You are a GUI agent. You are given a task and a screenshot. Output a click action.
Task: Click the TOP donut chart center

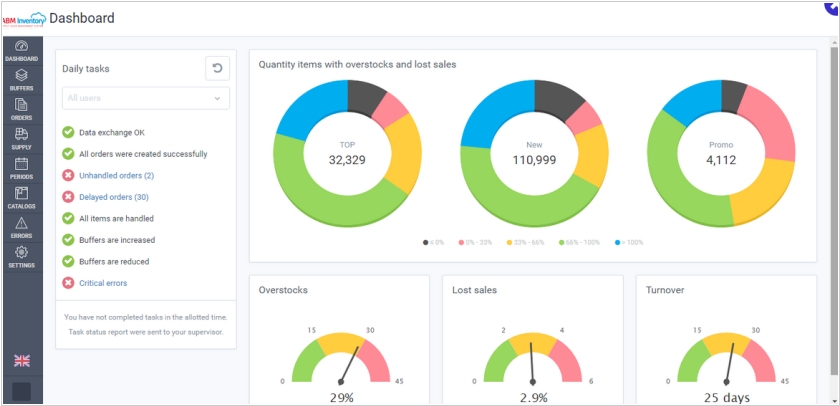tap(347, 153)
